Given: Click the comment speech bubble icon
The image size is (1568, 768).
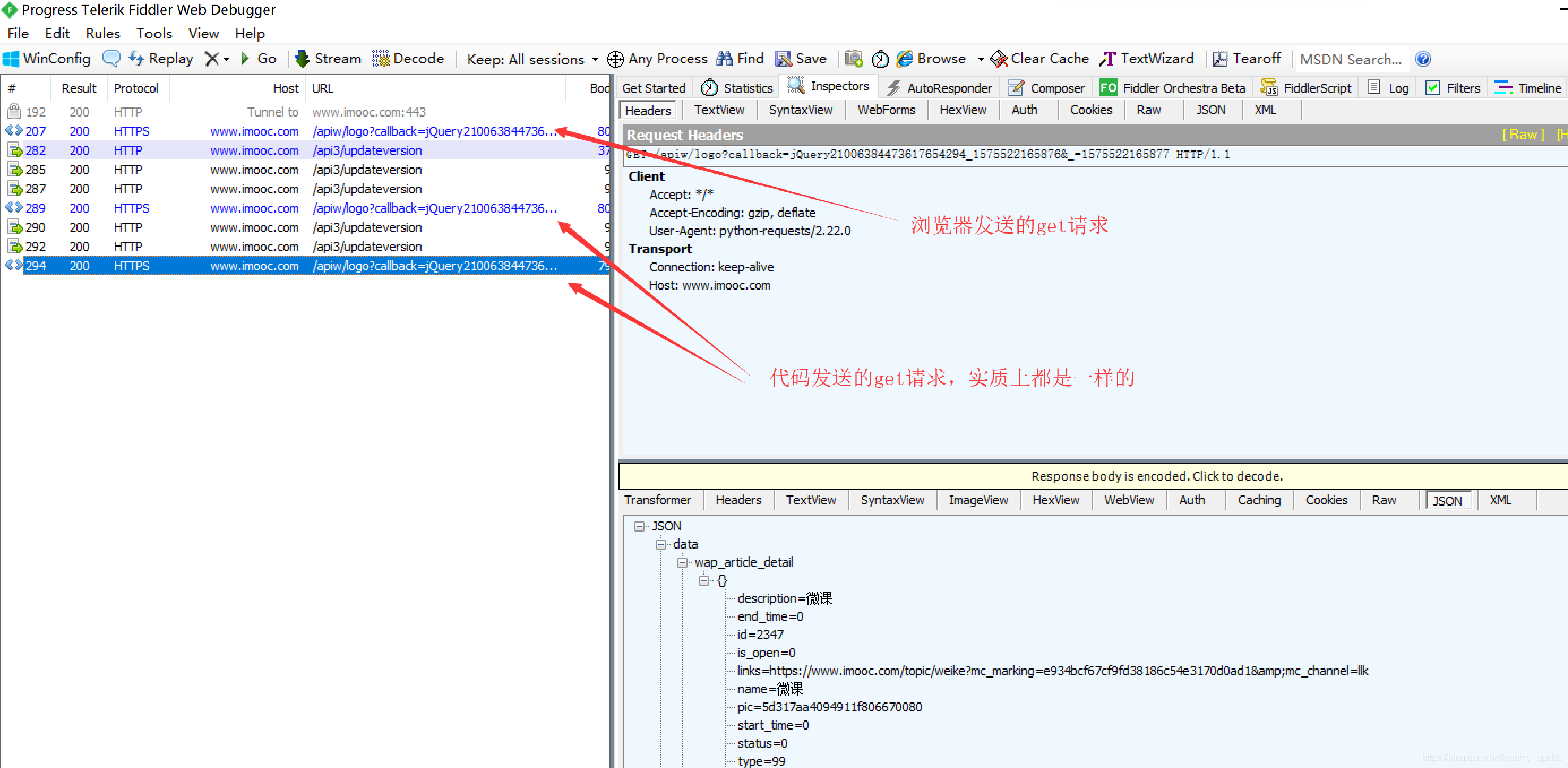Looking at the screenshot, I should tap(111, 58).
